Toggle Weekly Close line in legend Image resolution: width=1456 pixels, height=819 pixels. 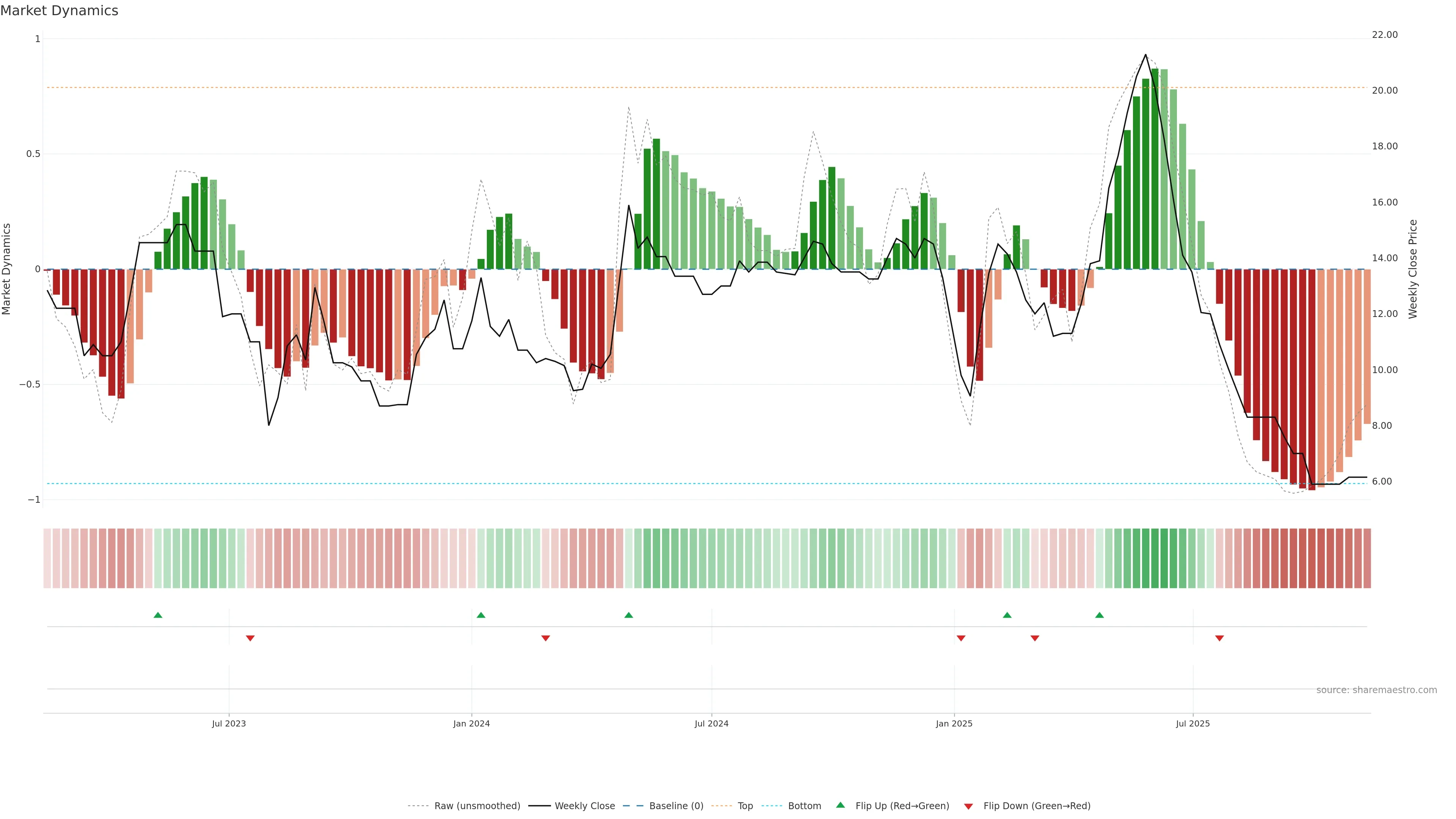pyautogui.click(x=584, y=806)
